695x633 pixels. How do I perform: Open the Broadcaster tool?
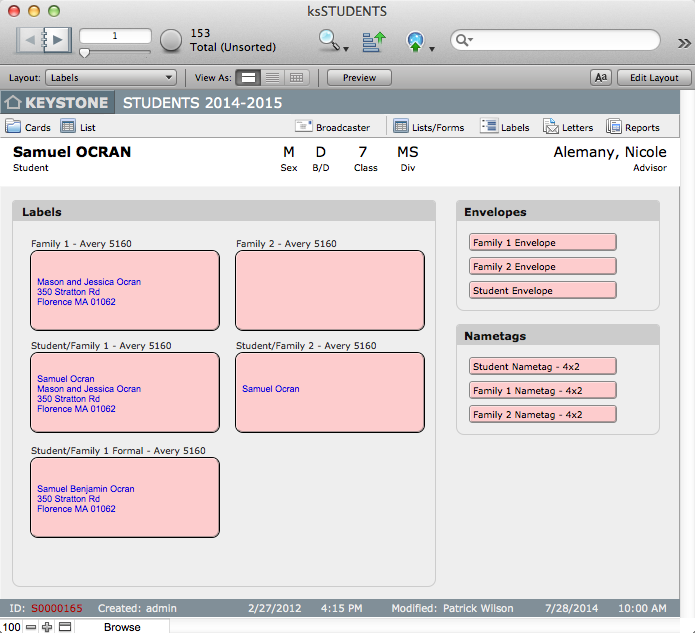(x=333, y=127)
